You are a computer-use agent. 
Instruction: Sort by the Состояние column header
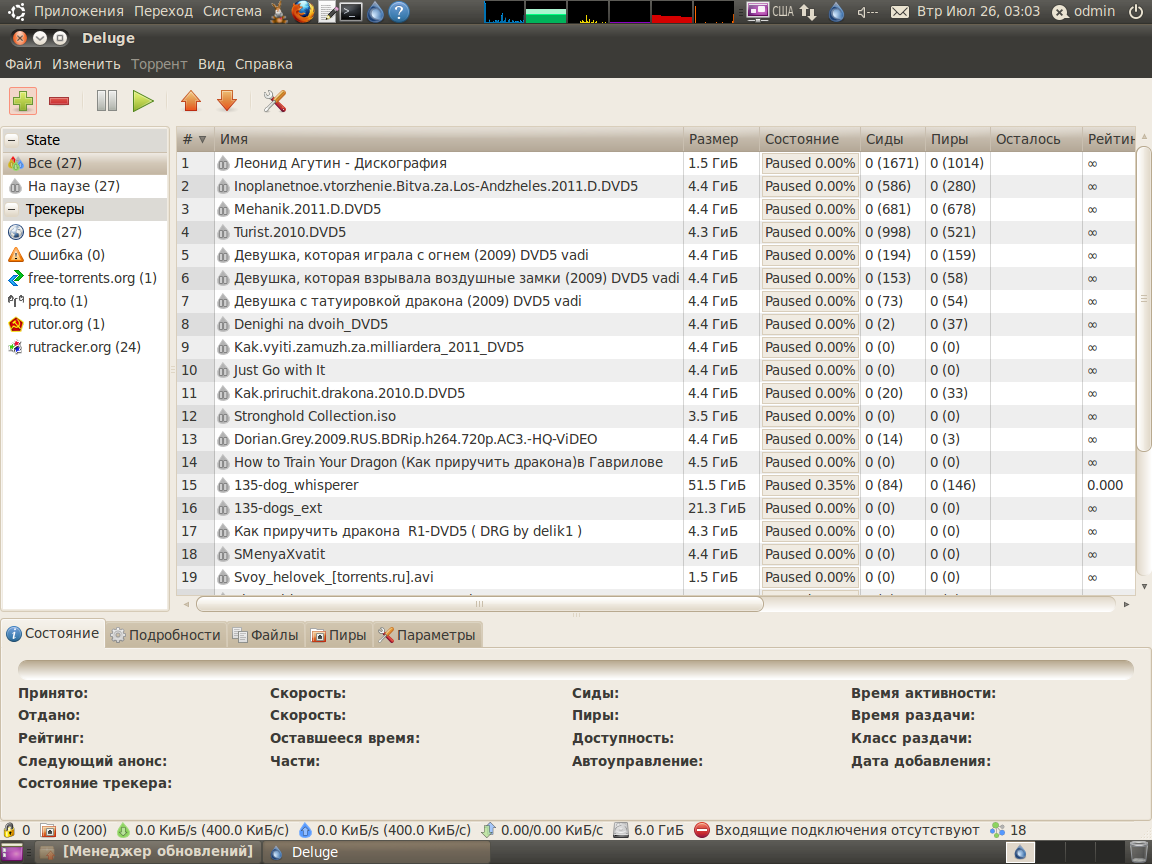tap(810, 139)
